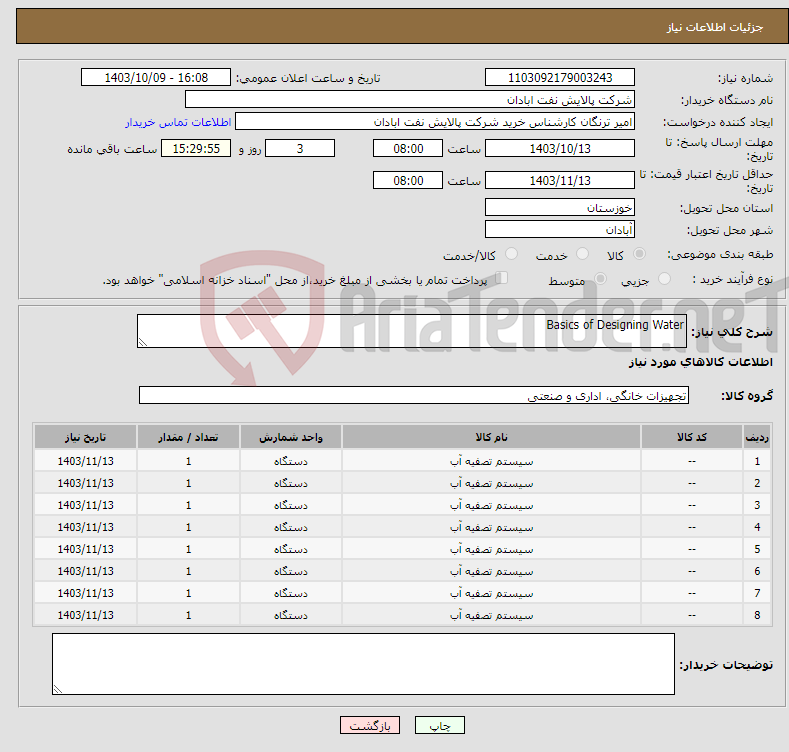Click the announcement date field 1403/10/09 - 16:08
Screen dimensions: 789x752
156,78
